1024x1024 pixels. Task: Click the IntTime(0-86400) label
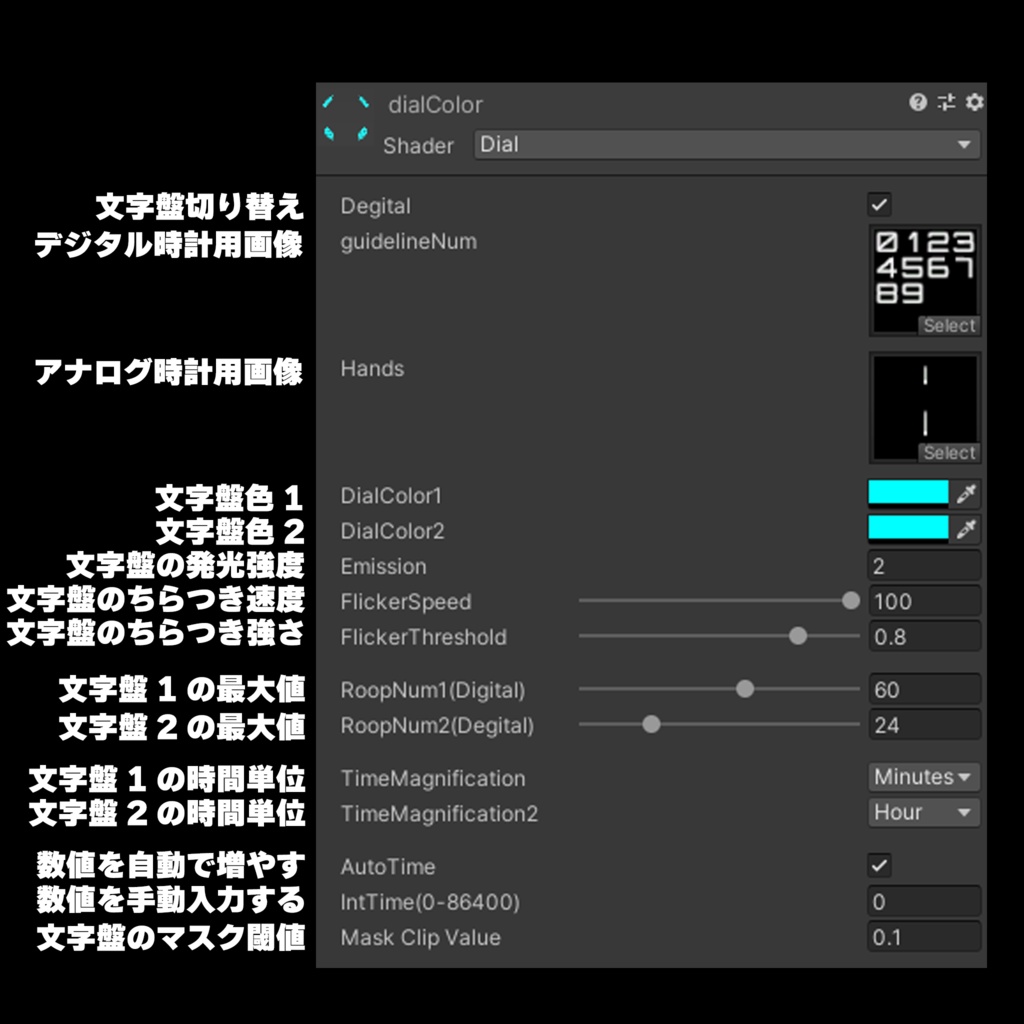click(430, 903)
